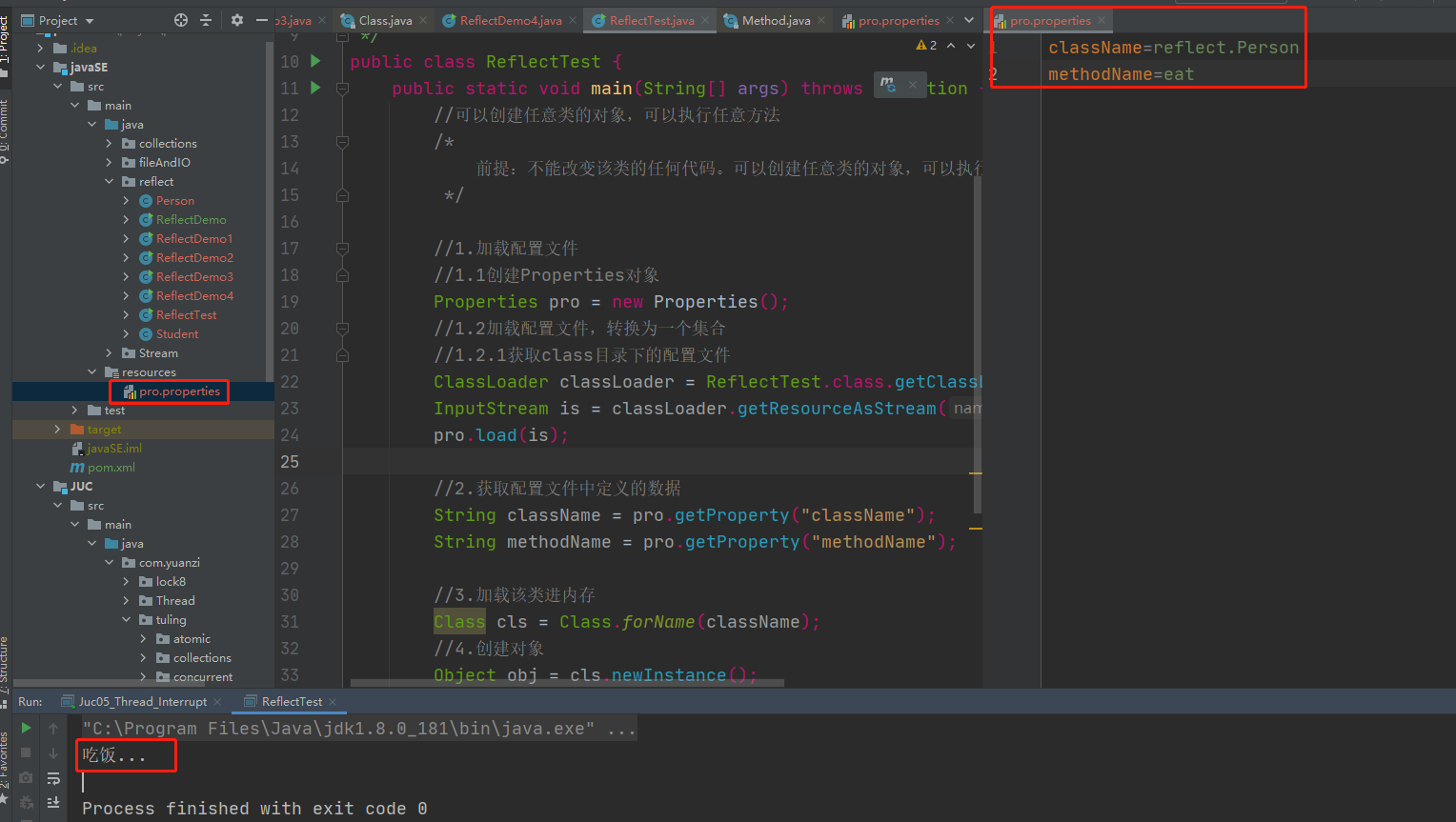The width and height of the screenshot is (1456, 822).
Task: Dismiss the floating Maven reload popup
Action: (912, 86)
